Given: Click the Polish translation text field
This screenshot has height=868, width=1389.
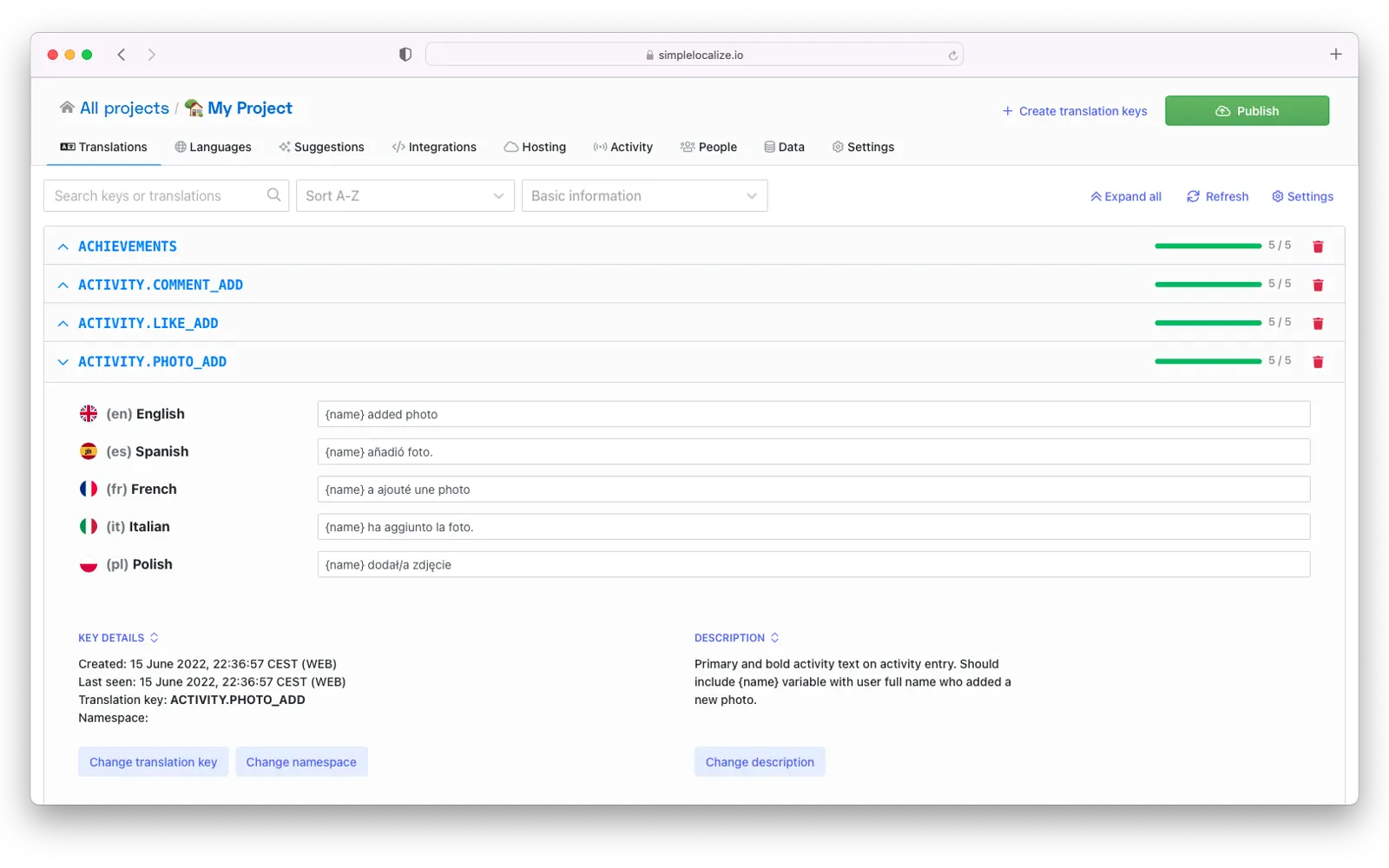Looking at the screenshot, I should (x=813, y=564).
